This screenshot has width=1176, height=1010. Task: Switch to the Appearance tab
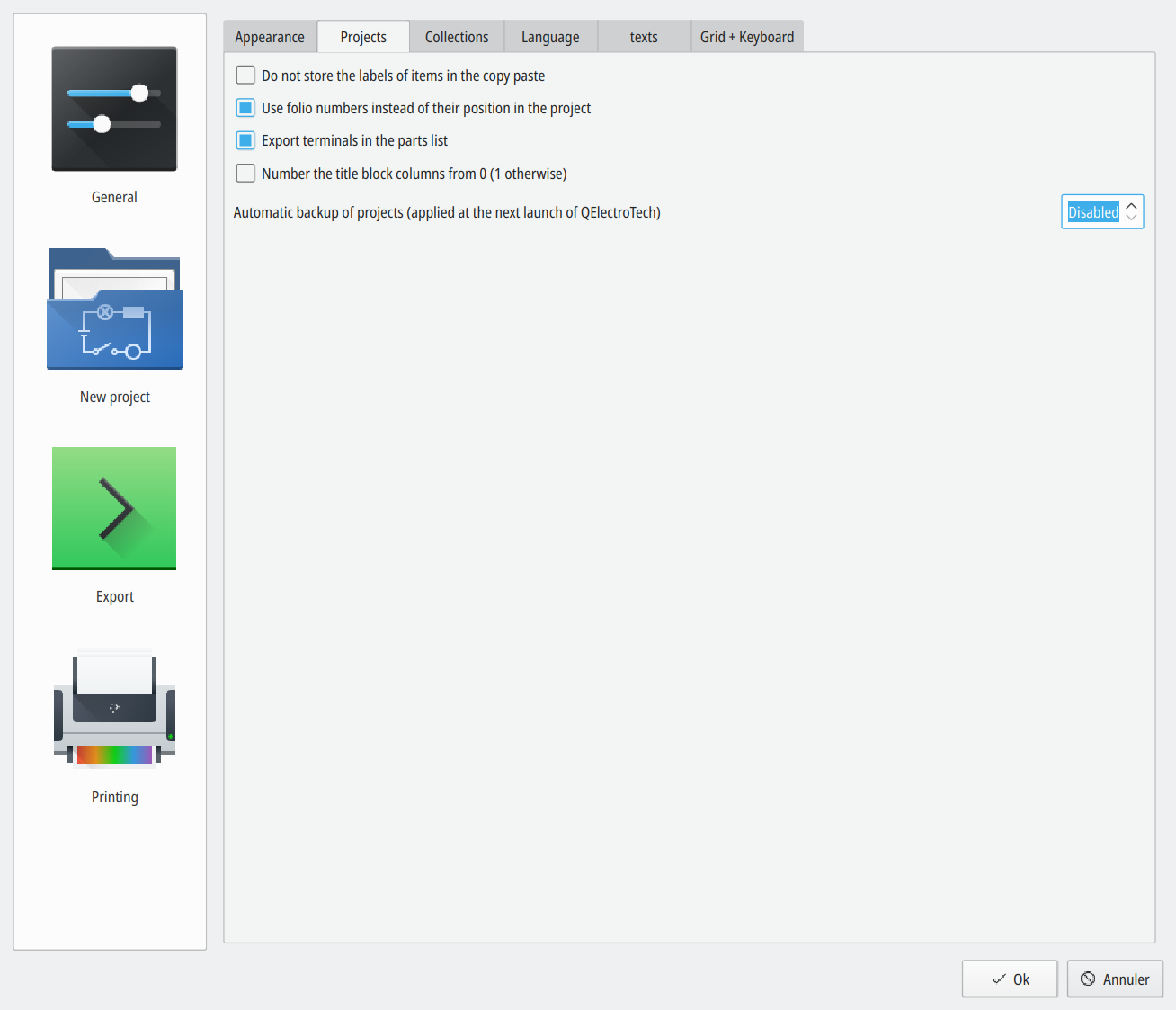[x=270, y=37]
